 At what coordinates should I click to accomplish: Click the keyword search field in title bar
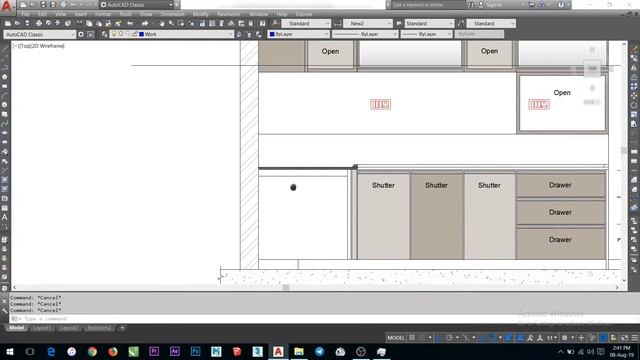(427, 5)
